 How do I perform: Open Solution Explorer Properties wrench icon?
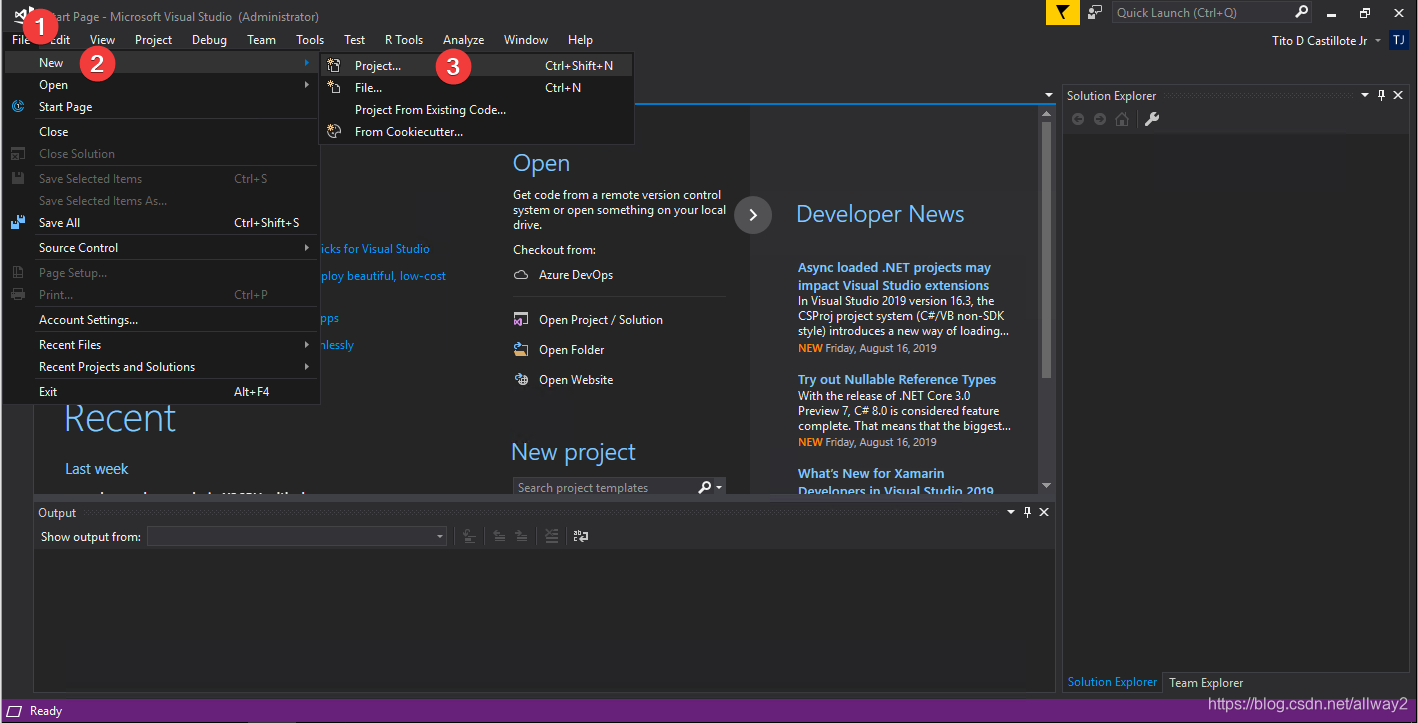pyautogui.click(x=1151, y=119)
